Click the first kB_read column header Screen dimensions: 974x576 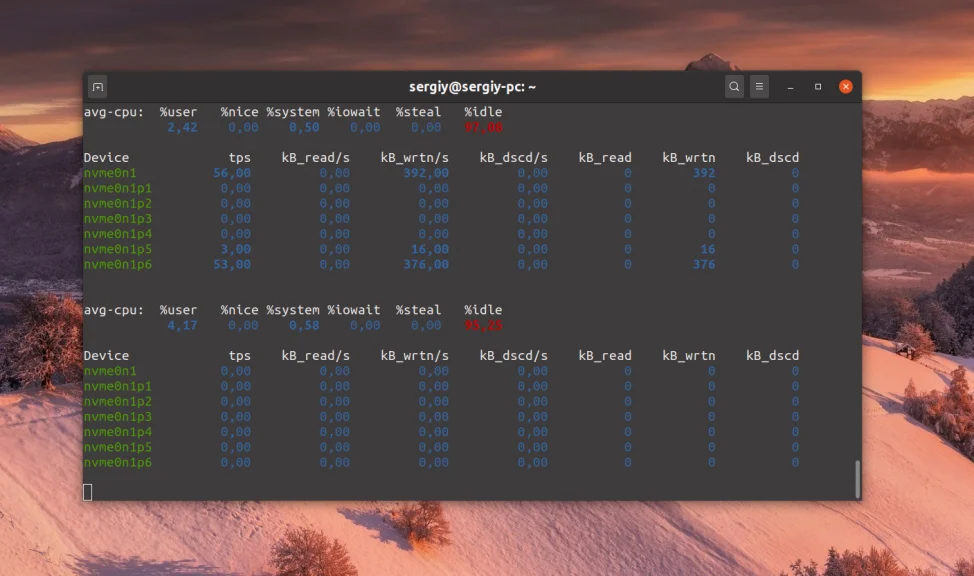coord(605,158)
